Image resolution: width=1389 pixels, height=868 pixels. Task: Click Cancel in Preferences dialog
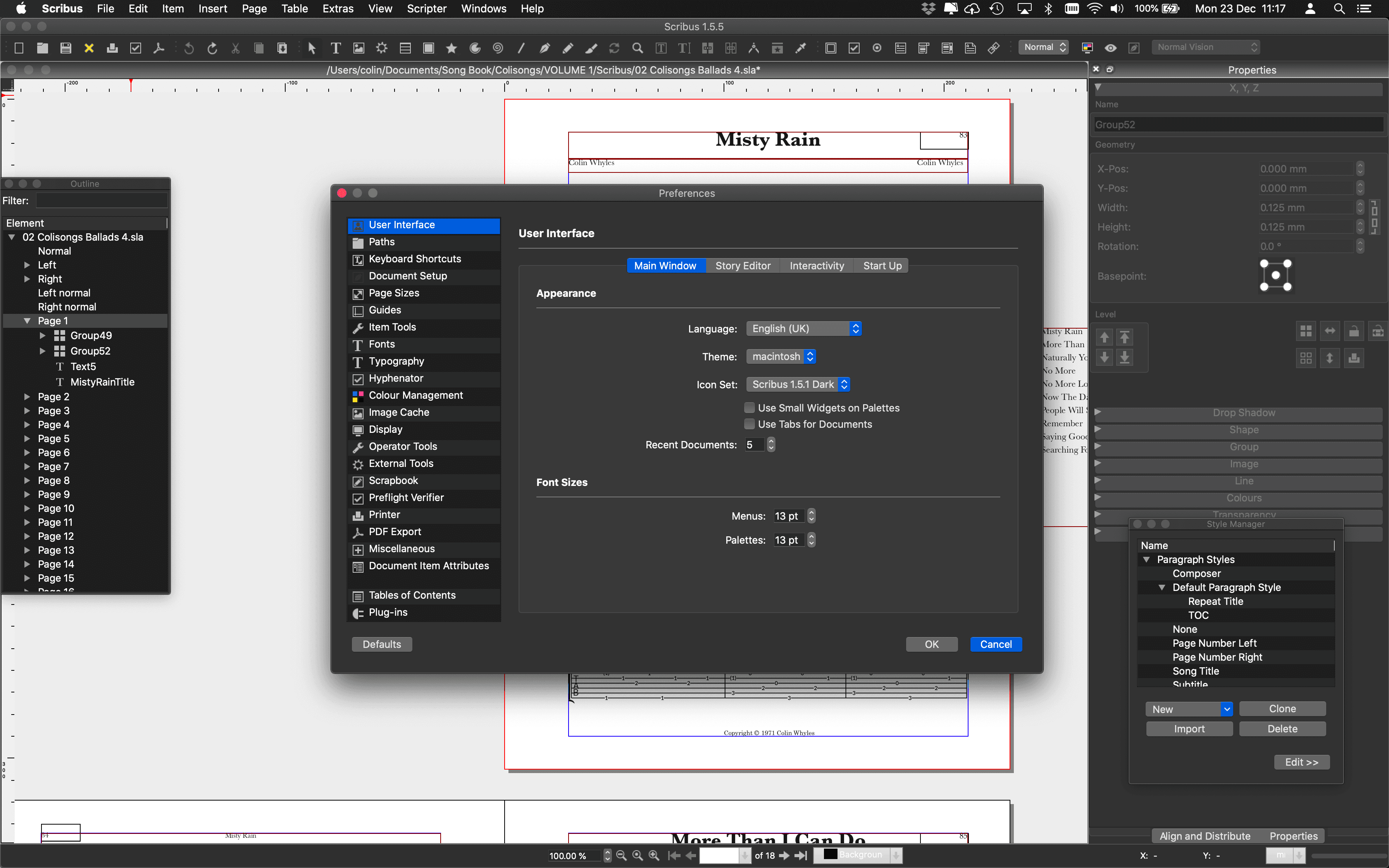tap(996, 644)
